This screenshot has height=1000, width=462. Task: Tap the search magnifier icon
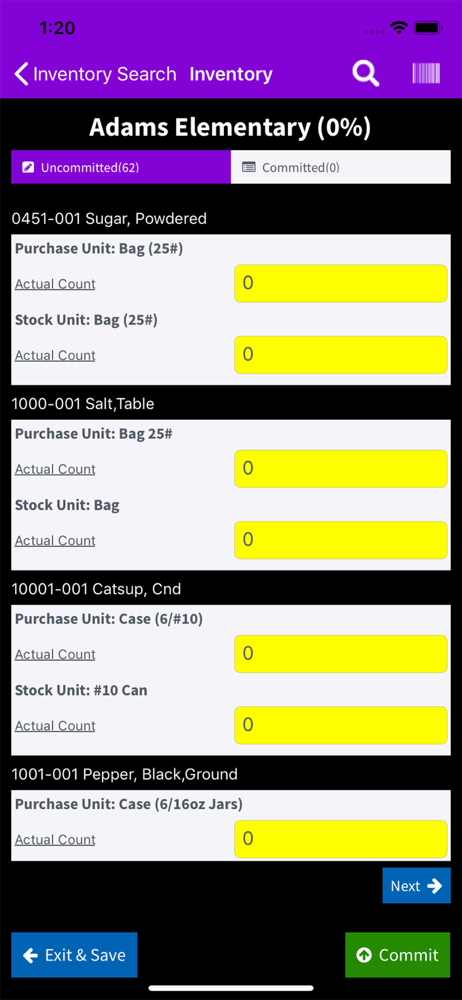[366, 74]
